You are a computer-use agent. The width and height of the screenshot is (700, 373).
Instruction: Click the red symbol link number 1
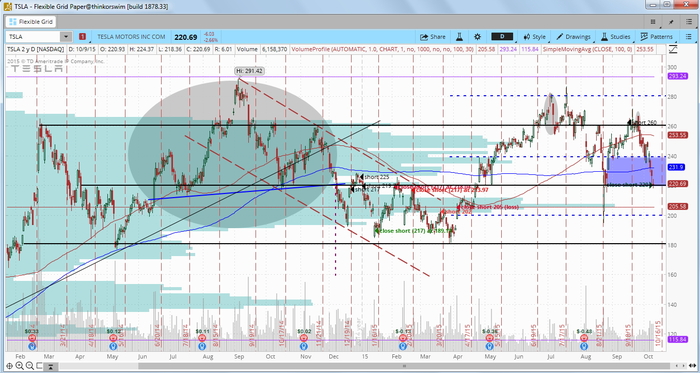pos(83,37)
